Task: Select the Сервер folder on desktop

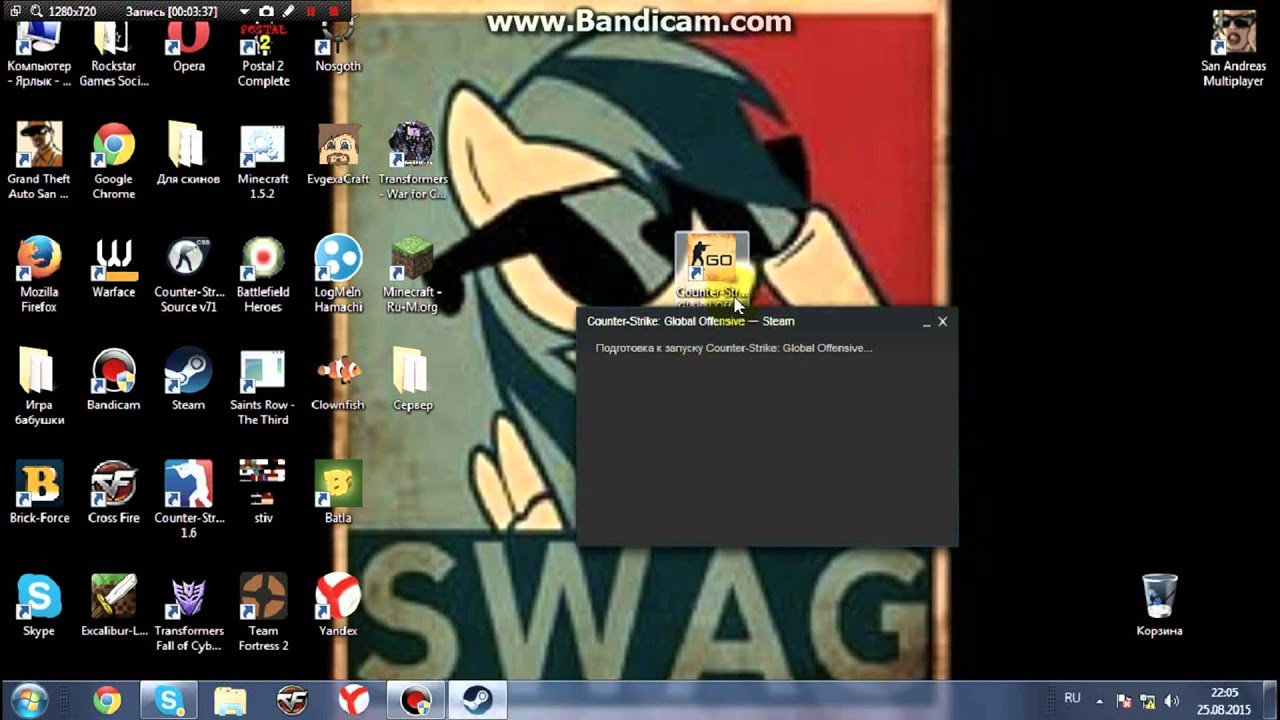Action: point(412,380)
